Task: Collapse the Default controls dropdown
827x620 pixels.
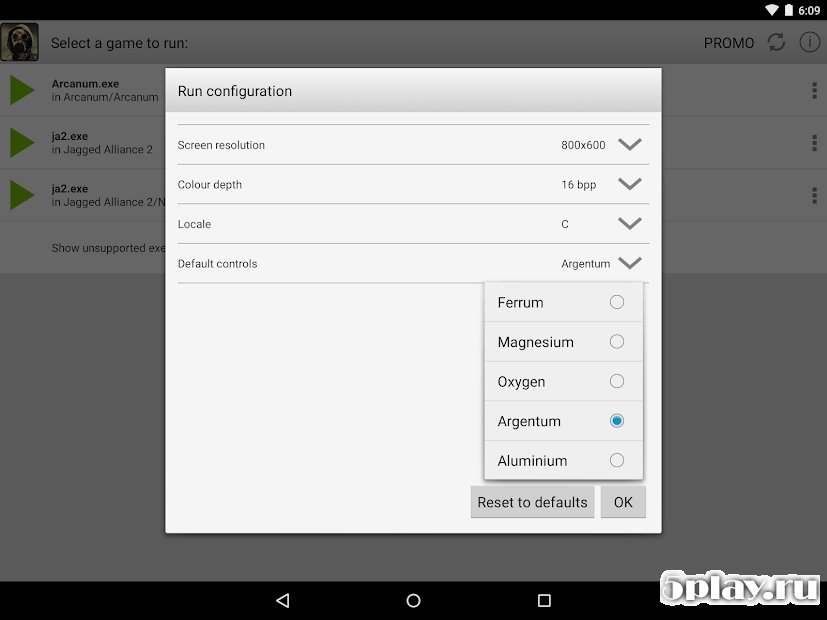Action: (629, 263)
